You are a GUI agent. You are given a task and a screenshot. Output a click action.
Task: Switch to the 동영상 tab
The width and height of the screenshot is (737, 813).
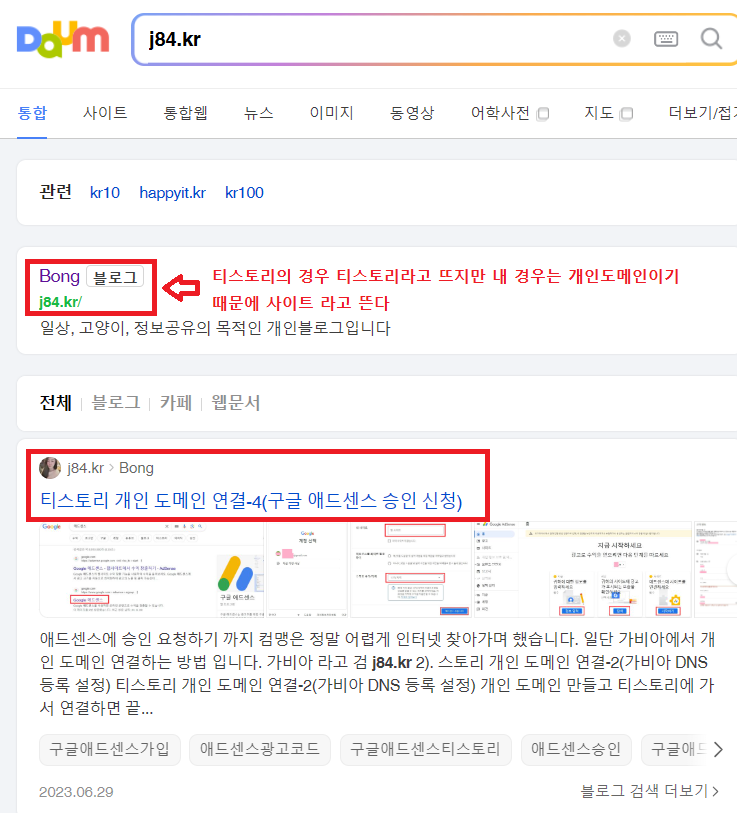[x=411, y=113]
